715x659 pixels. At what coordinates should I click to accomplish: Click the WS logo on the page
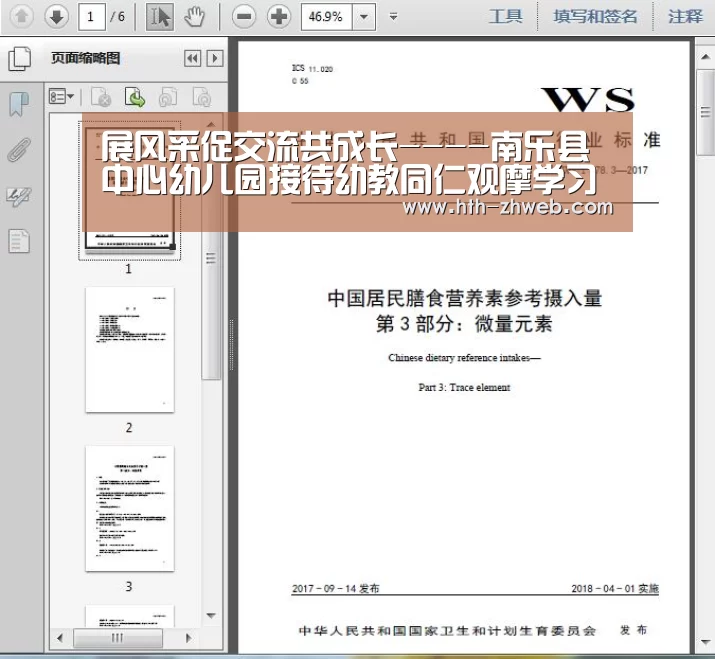point(588,100)
